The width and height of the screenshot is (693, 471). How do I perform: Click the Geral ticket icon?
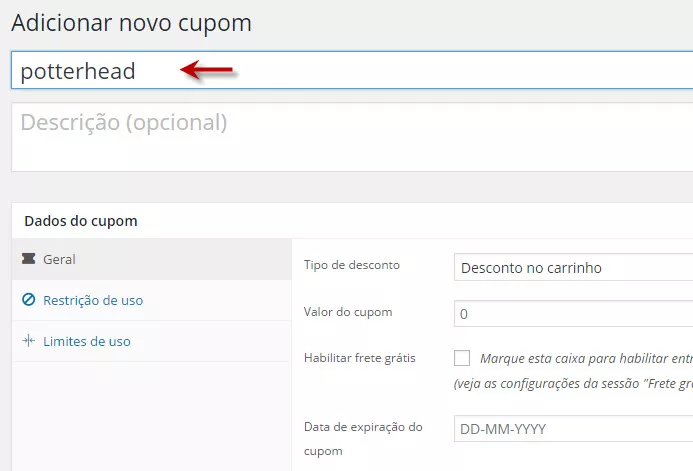point(28,259)
